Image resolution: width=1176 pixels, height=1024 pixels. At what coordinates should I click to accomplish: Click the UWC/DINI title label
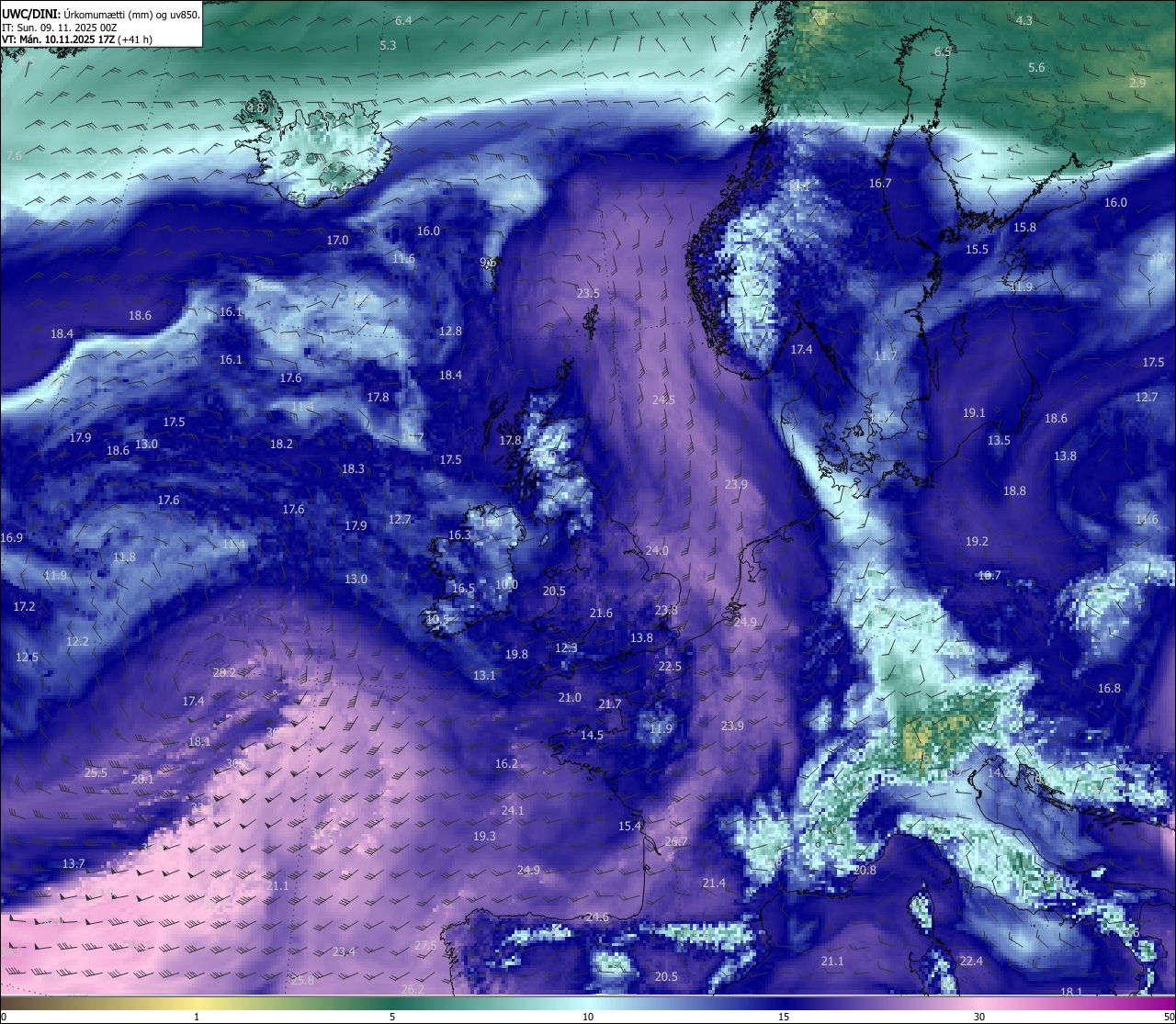(x=32, y=14)
